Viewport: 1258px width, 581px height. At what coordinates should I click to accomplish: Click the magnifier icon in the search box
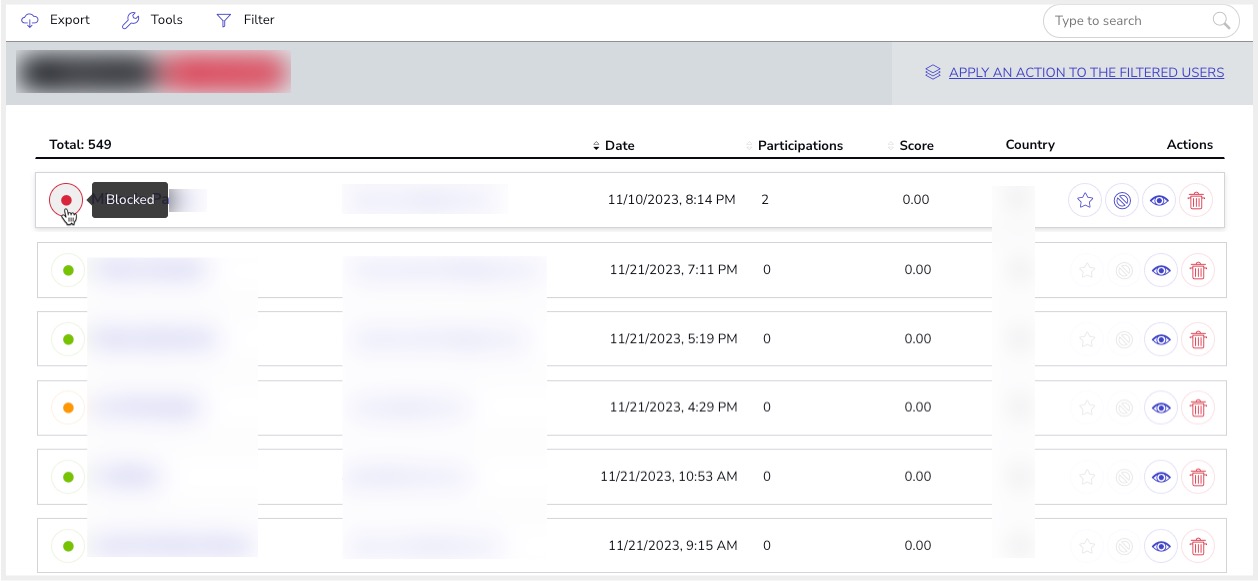pos(1221,21)
